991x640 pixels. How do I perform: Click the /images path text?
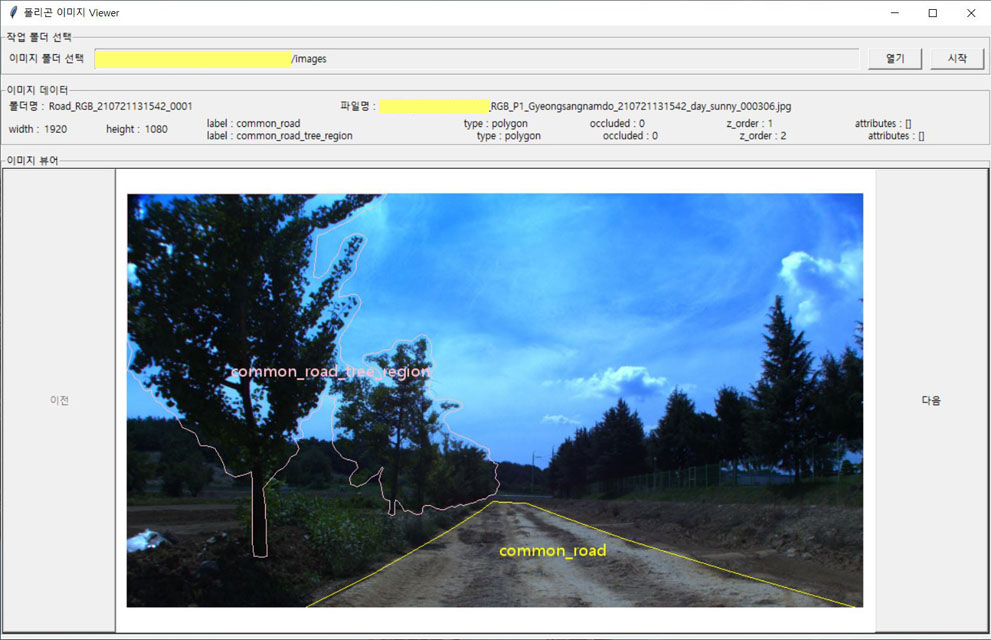pos(309,58)
